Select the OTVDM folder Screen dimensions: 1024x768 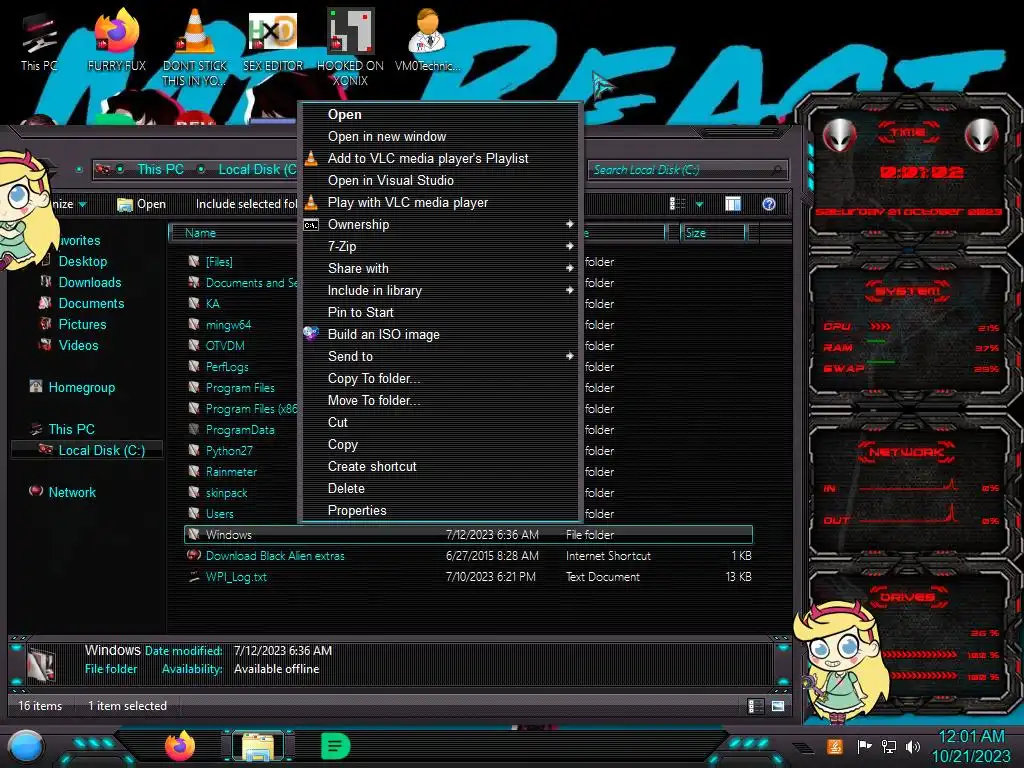point(225,345)
